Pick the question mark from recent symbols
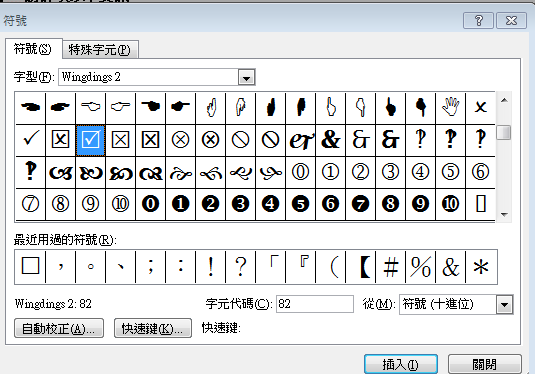The width and height of the screenshot is (535, 374). coord(241,267)
